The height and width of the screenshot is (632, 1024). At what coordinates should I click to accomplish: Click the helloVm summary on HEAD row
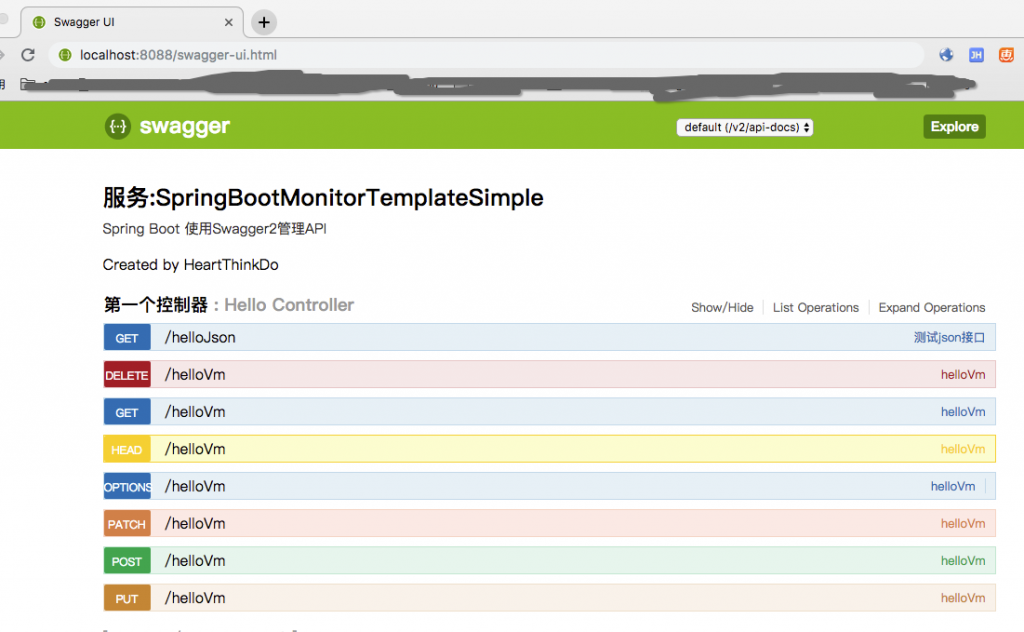(963, 449)
